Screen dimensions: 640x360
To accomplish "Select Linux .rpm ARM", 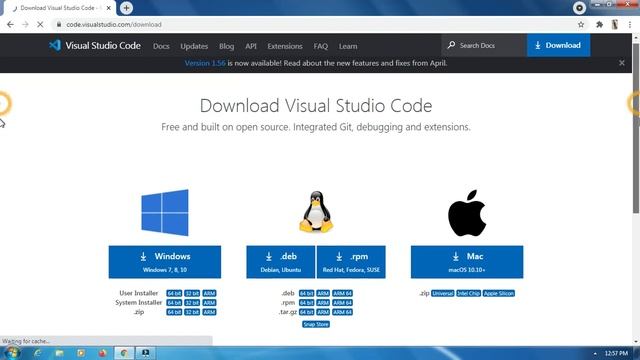I will point(323,302).
